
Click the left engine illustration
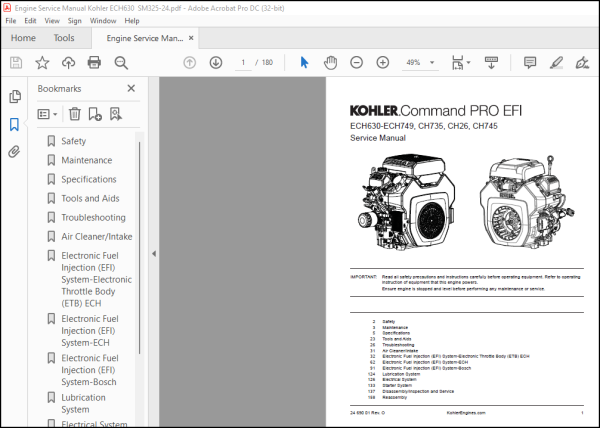click(407, 202)
